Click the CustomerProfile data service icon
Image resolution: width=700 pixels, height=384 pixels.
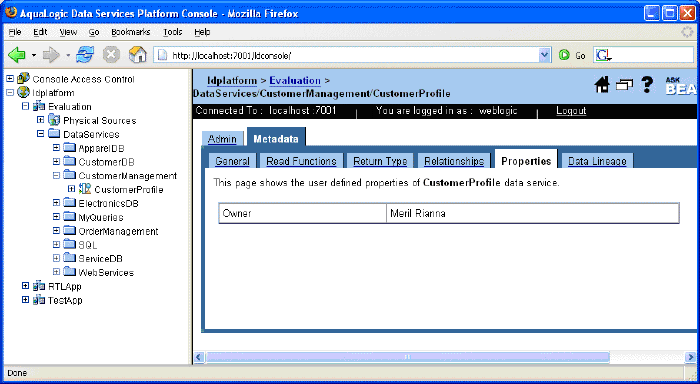[85, 189]
